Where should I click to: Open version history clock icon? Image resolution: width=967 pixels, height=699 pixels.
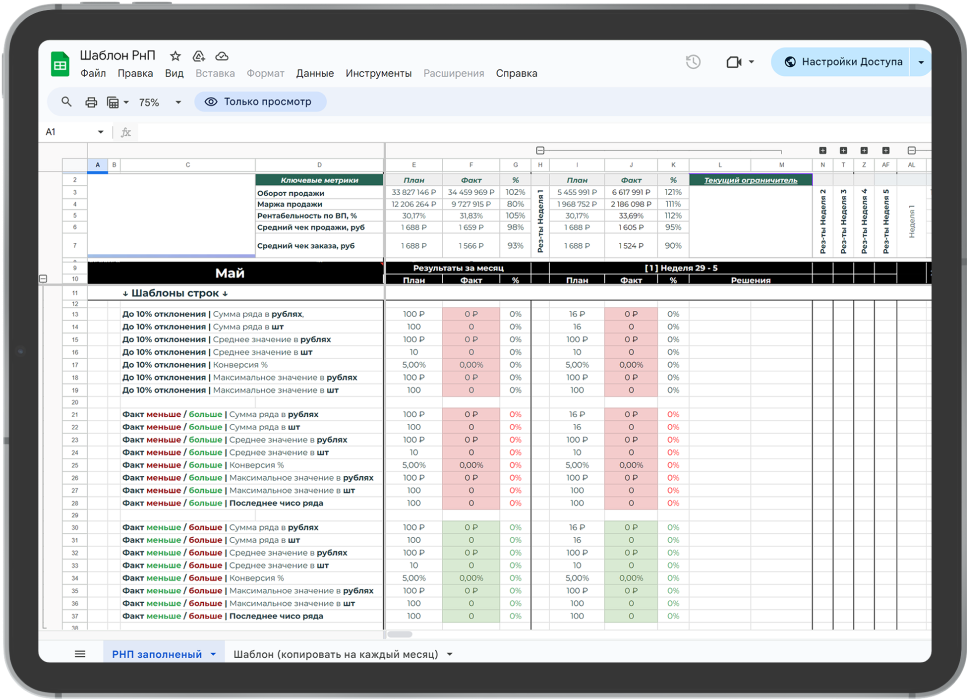pos(693,62)
